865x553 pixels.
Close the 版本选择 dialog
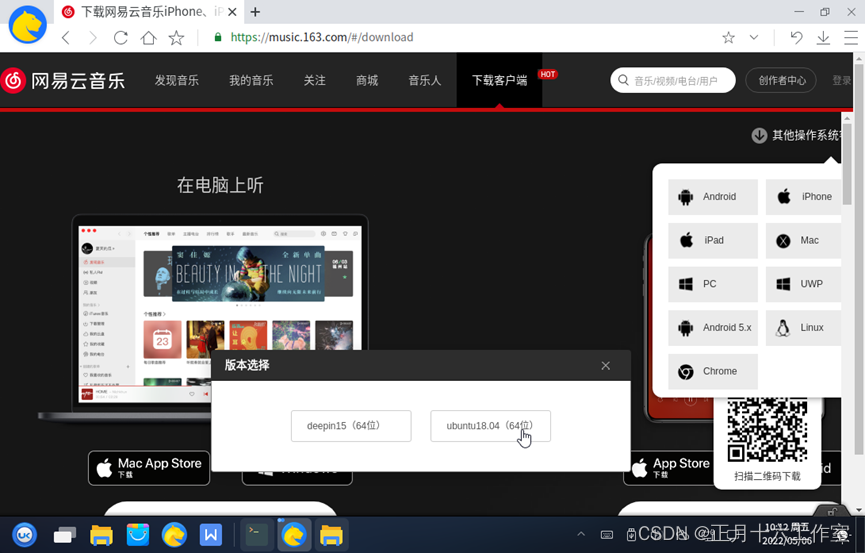tap(605, 365)
